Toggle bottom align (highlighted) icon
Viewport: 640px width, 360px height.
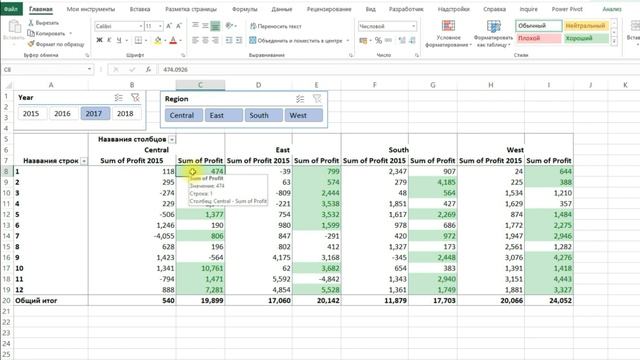coord(215,26)
